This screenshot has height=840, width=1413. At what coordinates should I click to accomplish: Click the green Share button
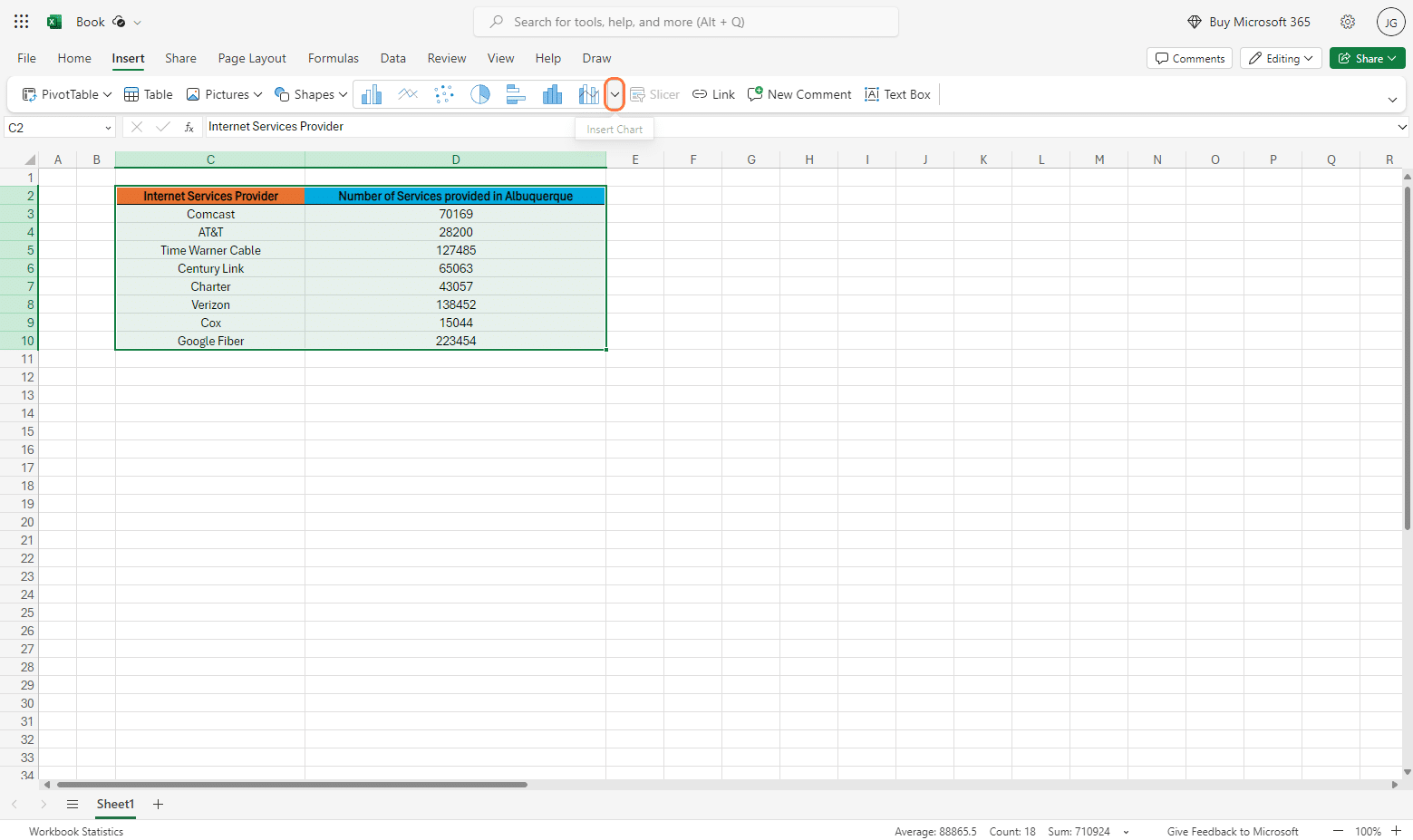pyautogui.click(x=1367, y=58)
